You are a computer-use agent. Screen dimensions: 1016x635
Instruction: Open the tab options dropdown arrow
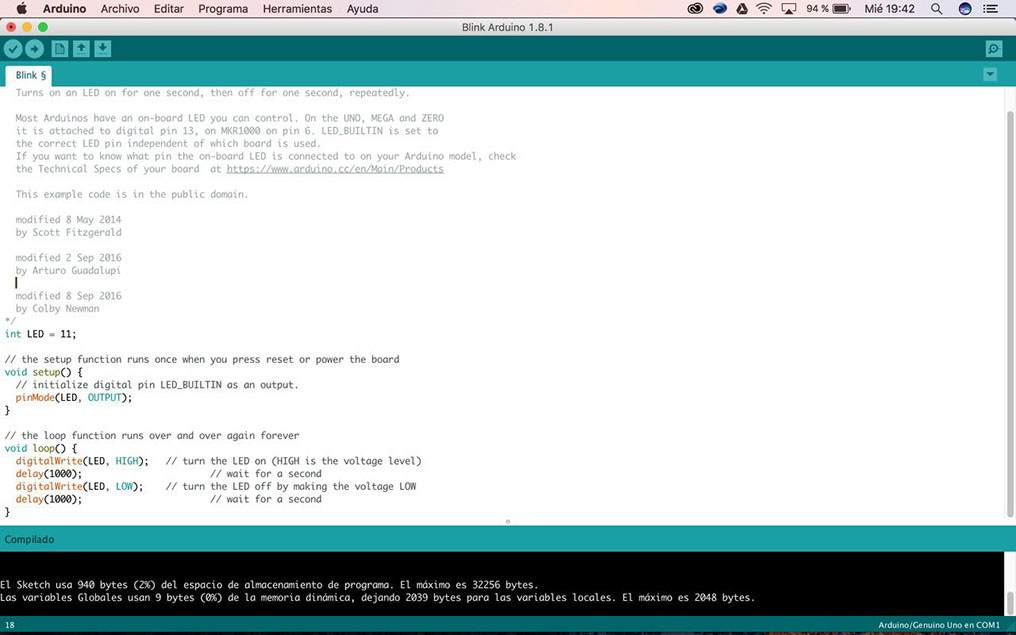pos(989,75)
